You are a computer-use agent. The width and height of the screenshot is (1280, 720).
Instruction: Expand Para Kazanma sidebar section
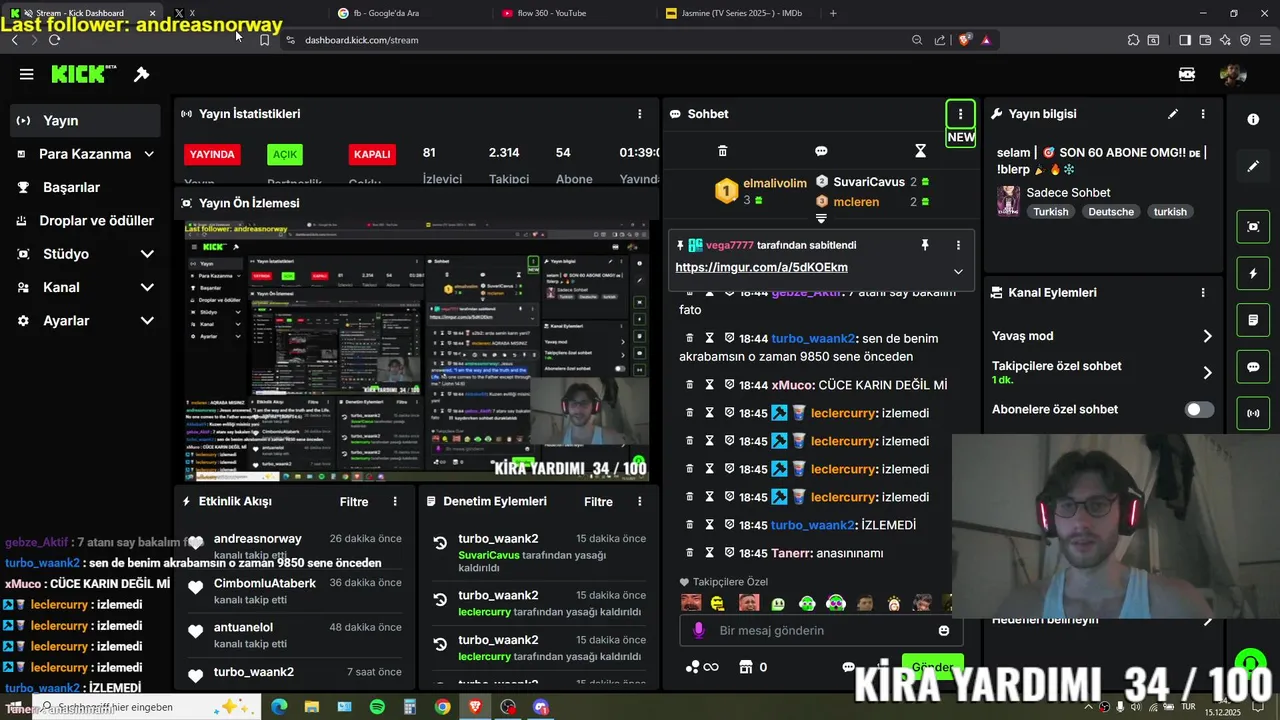point(149,154)
